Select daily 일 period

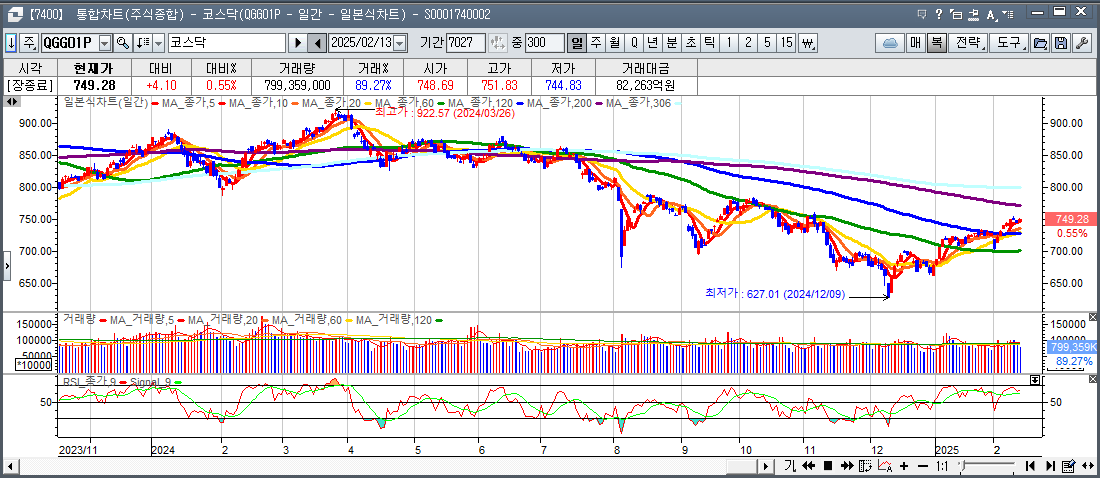pyautogui.click(x=577, y=43)
